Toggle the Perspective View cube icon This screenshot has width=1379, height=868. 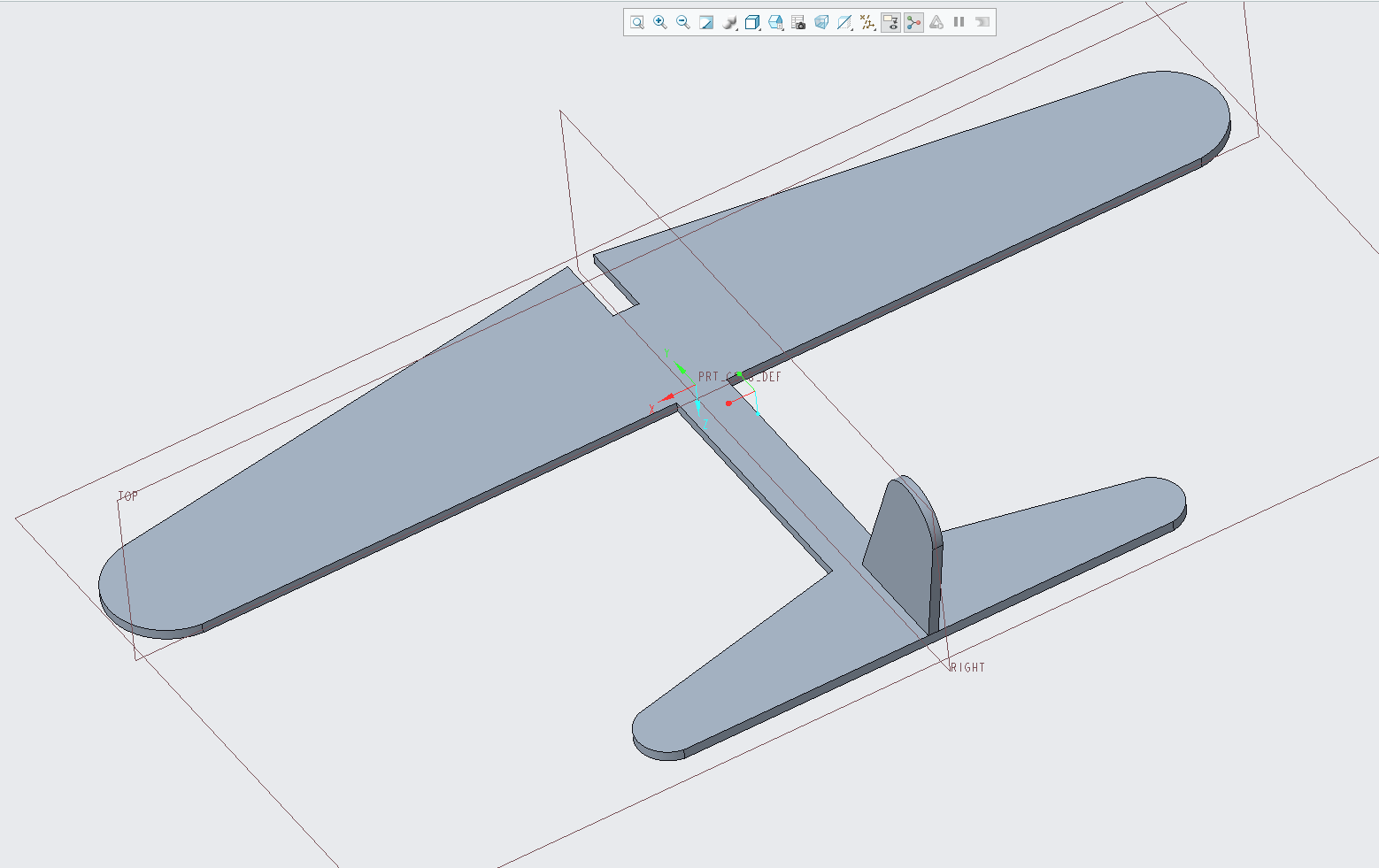821,22
